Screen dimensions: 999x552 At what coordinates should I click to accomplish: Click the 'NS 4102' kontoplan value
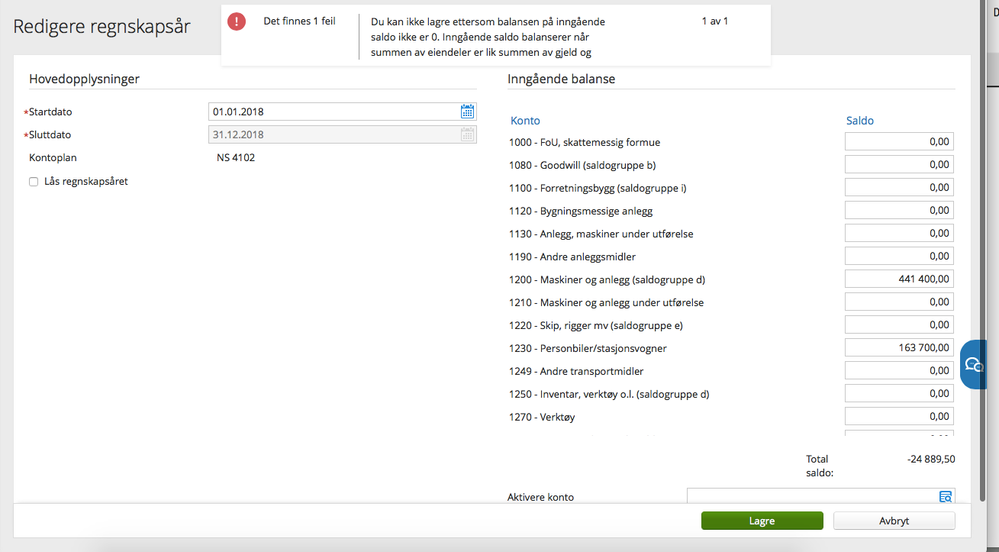[x=236, y=157]
